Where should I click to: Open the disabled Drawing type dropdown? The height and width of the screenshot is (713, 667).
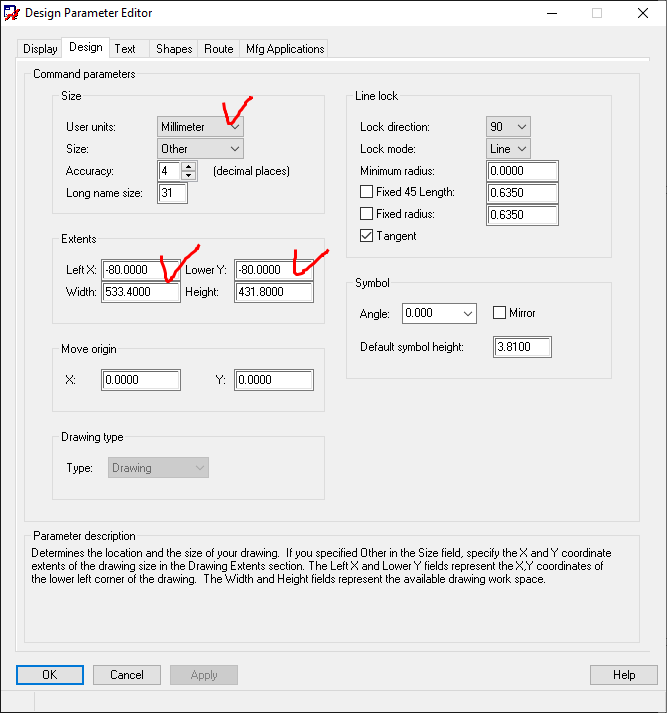(x=158, y=467)
